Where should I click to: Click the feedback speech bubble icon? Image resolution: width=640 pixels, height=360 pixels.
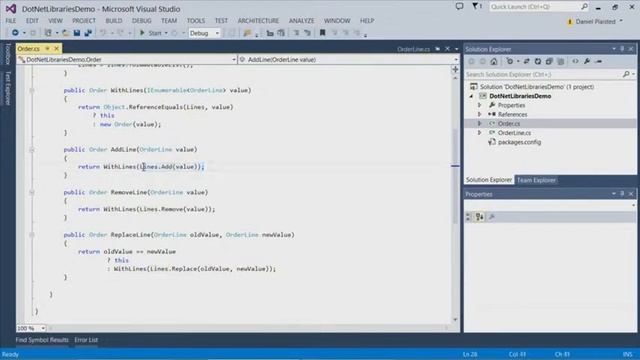(x=460, y=6)
